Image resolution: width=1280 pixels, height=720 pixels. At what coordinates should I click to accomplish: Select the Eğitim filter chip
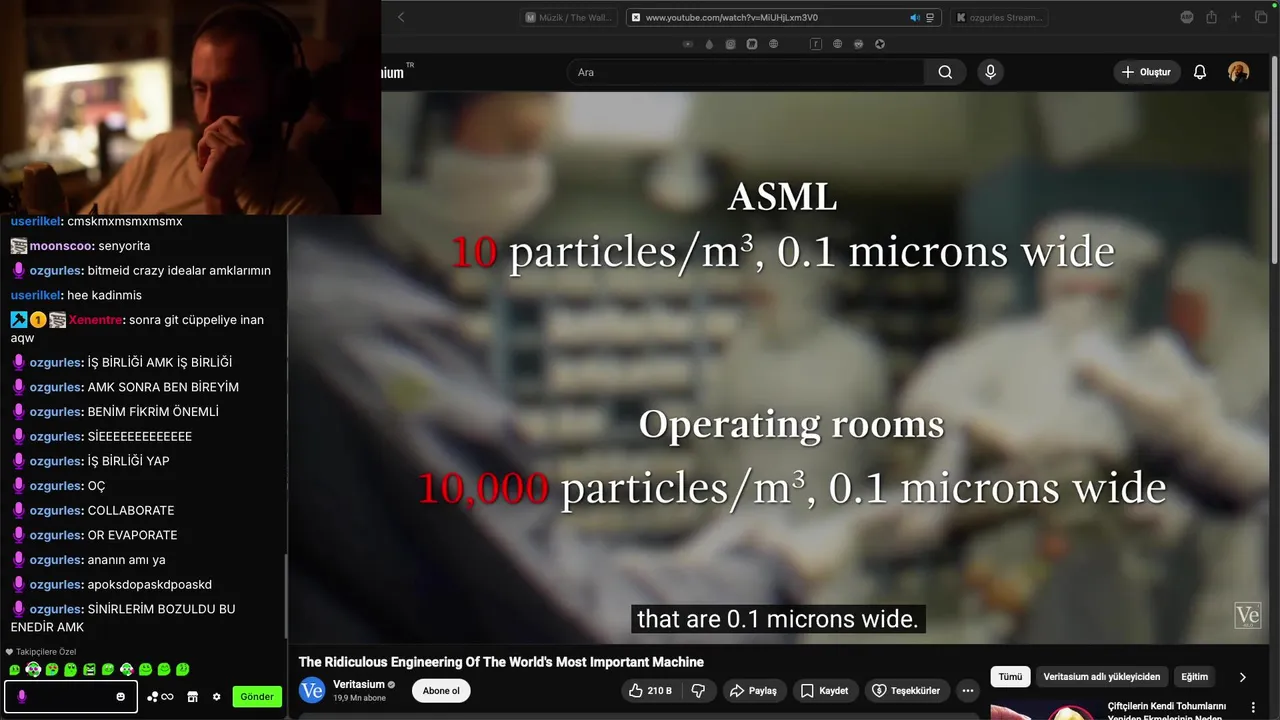tap(1195, 677)
